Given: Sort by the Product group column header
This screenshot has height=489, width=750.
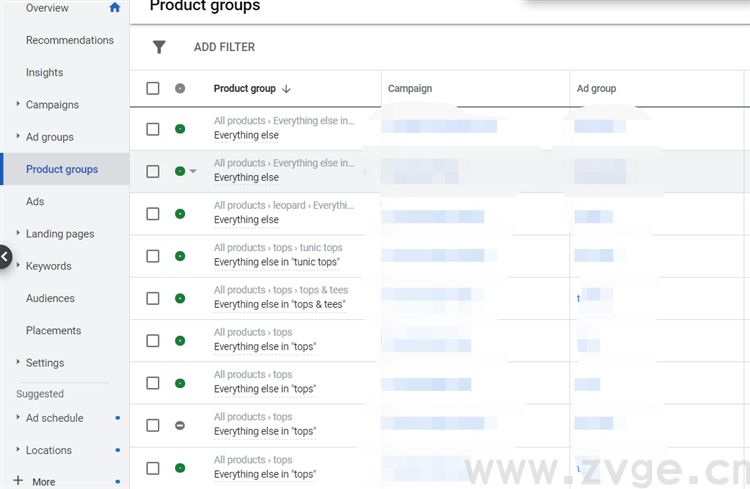Looking at the screenshot, I should click(x=246, y=89).
